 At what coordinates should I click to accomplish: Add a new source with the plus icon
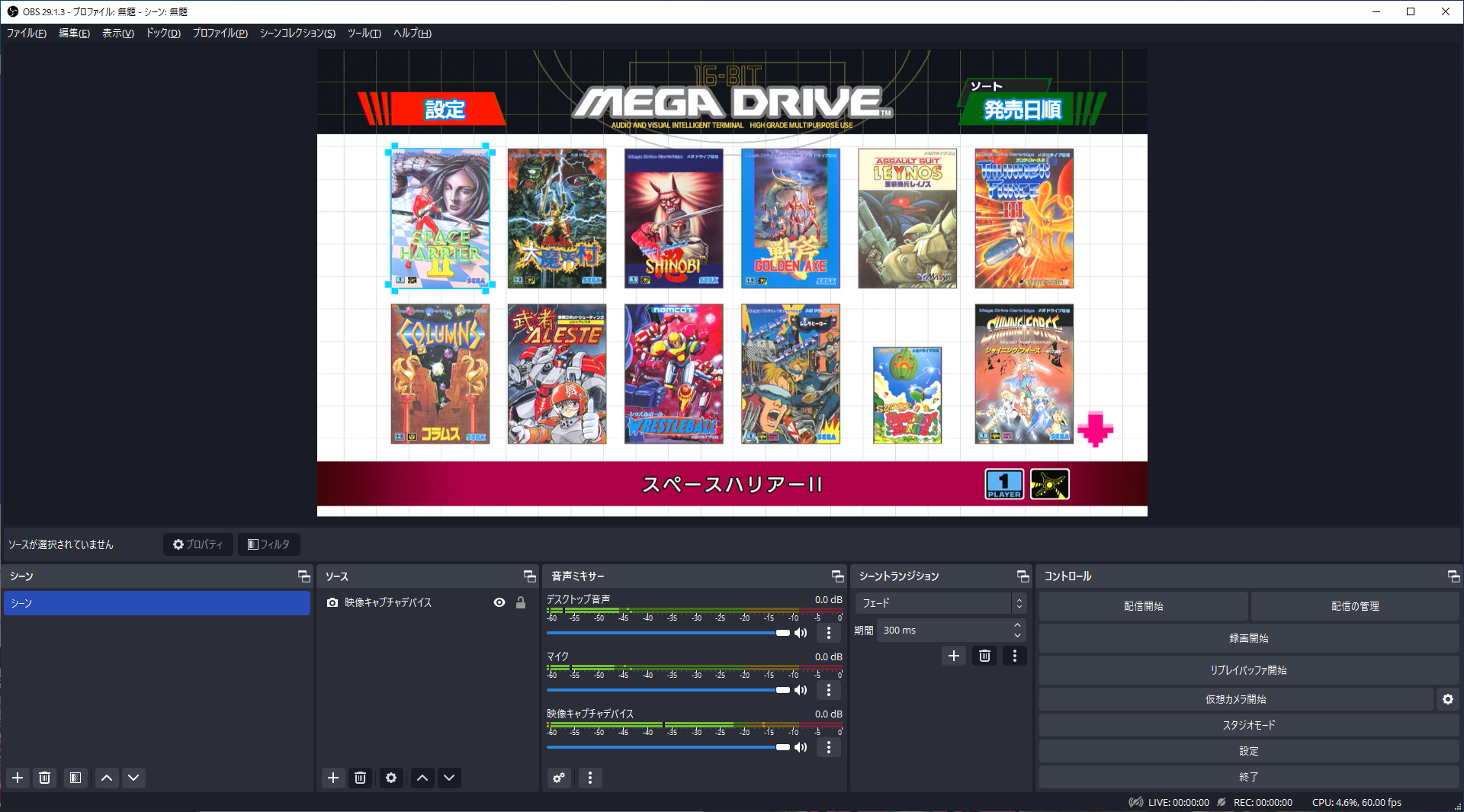[x=332, y=778]
